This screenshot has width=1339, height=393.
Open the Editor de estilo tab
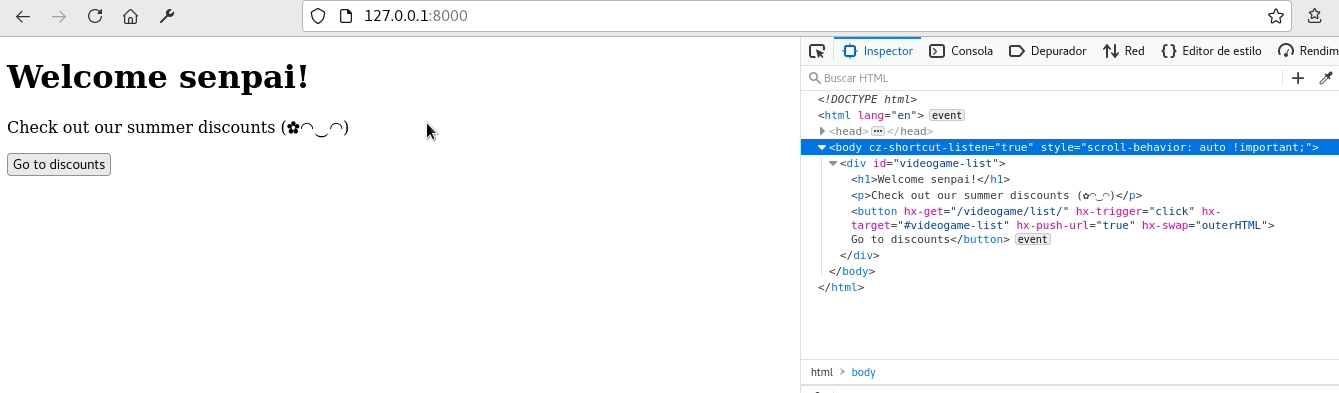[x=1211, y=51]
